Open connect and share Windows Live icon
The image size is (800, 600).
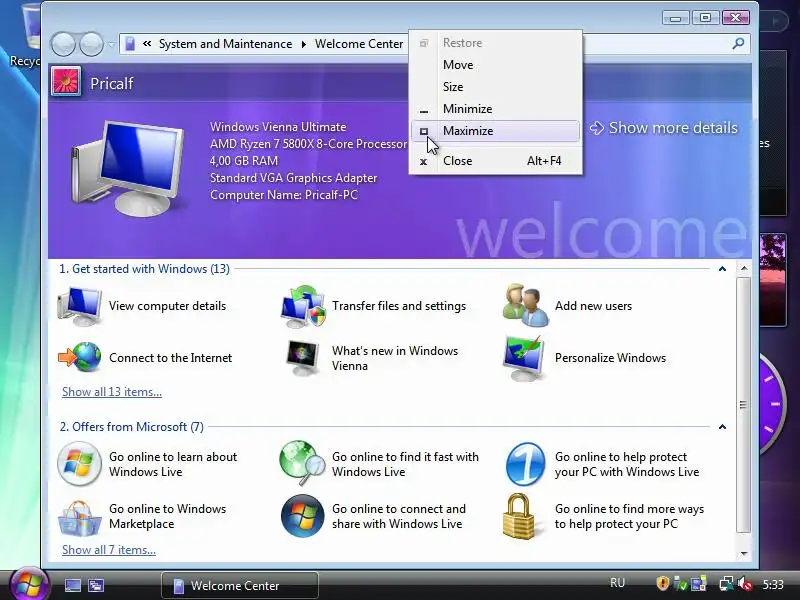pyautogui.click(x=303, y=516)
